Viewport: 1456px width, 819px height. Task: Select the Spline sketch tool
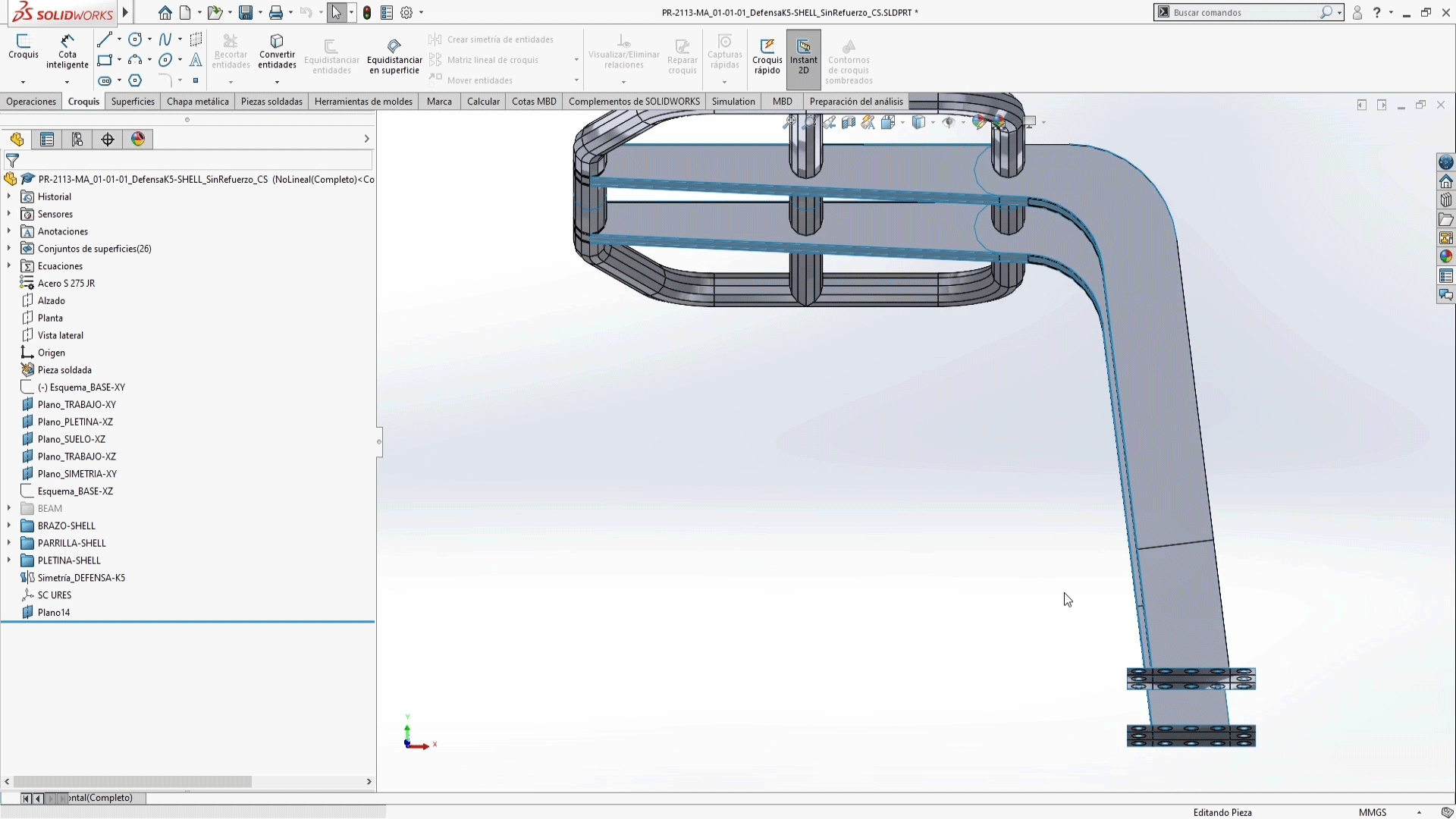165,39
